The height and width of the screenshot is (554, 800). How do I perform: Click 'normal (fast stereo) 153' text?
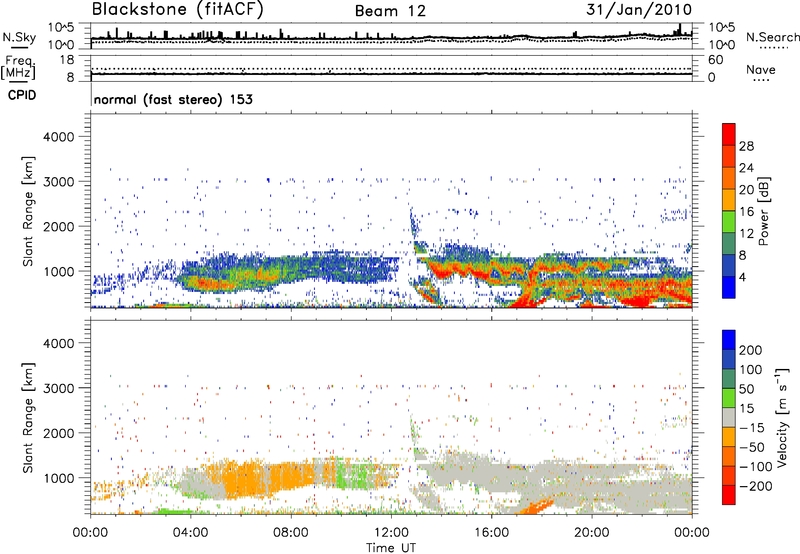173,99
